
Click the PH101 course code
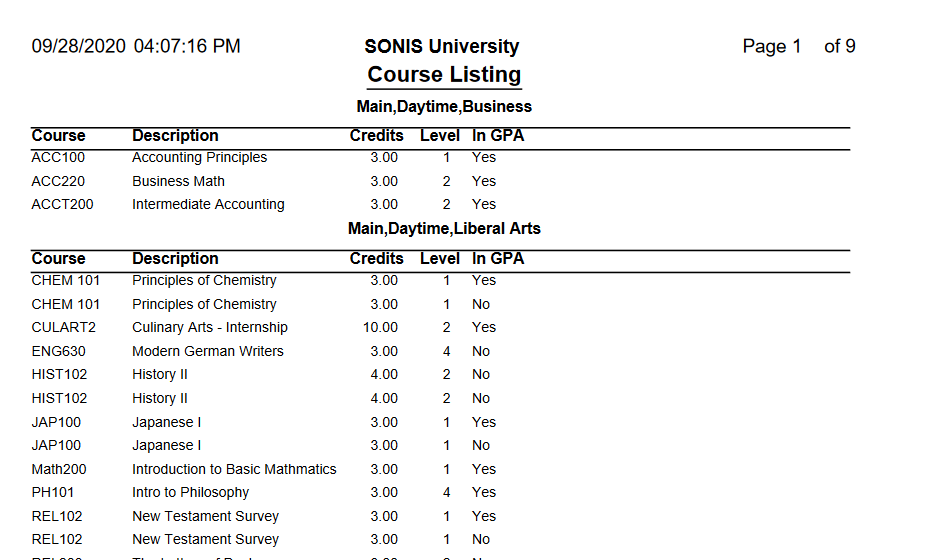(53, 493)
